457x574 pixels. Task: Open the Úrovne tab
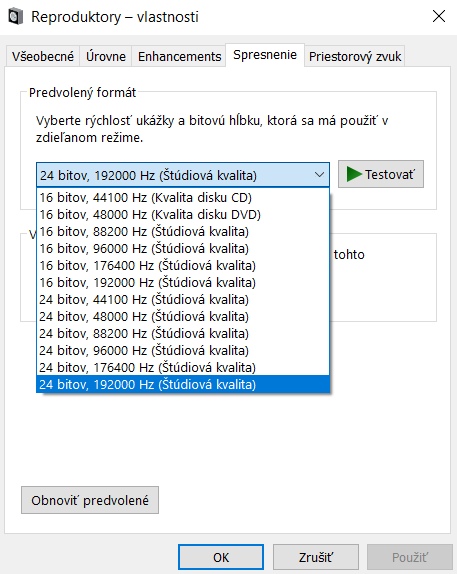click(x=105, y=56)
